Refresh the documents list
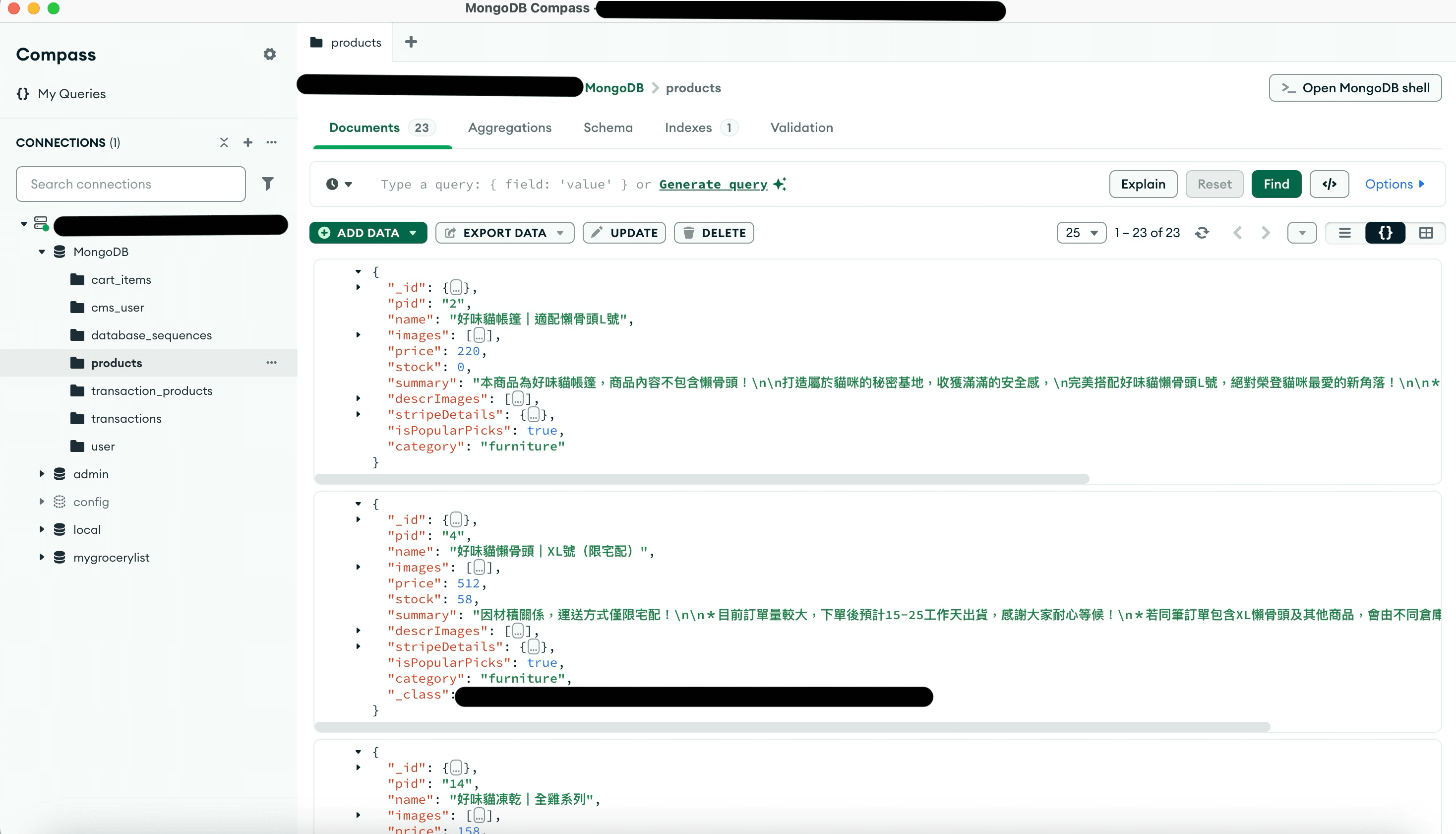The width and height of the screenshot is (1456, 834). click(1202, 233)
